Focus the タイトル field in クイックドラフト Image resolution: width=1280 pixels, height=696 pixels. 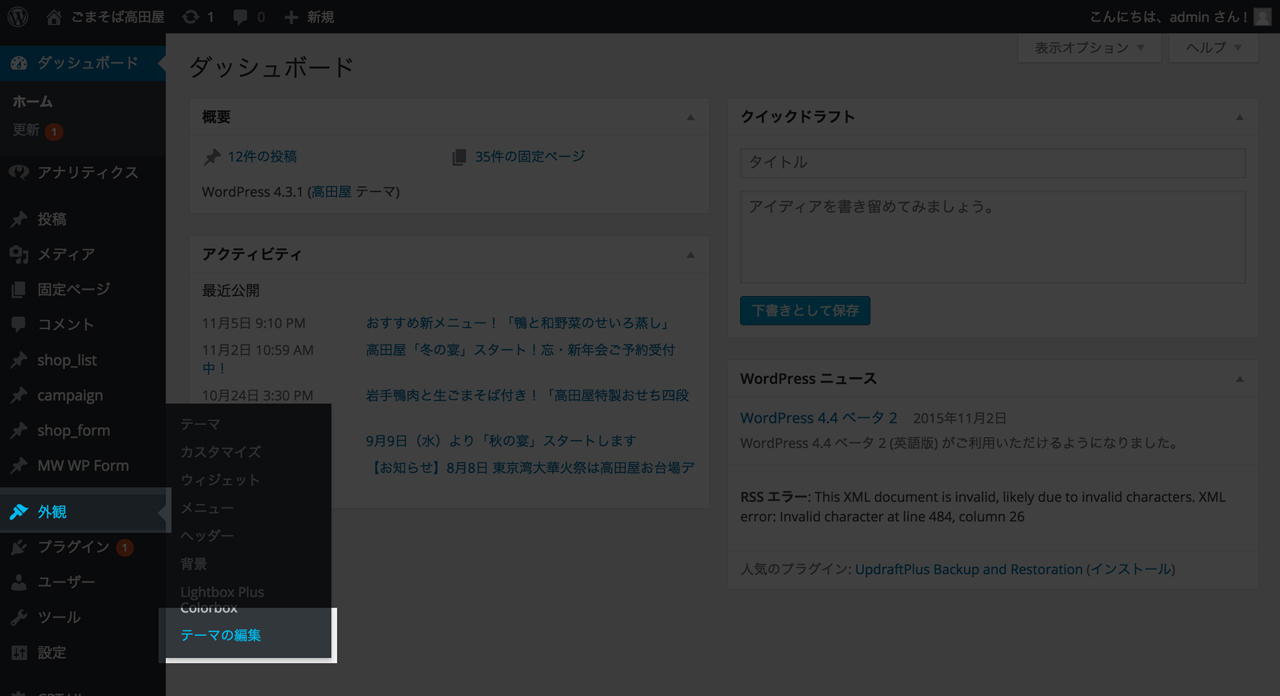pyautogui.click(x=993, y=162)
